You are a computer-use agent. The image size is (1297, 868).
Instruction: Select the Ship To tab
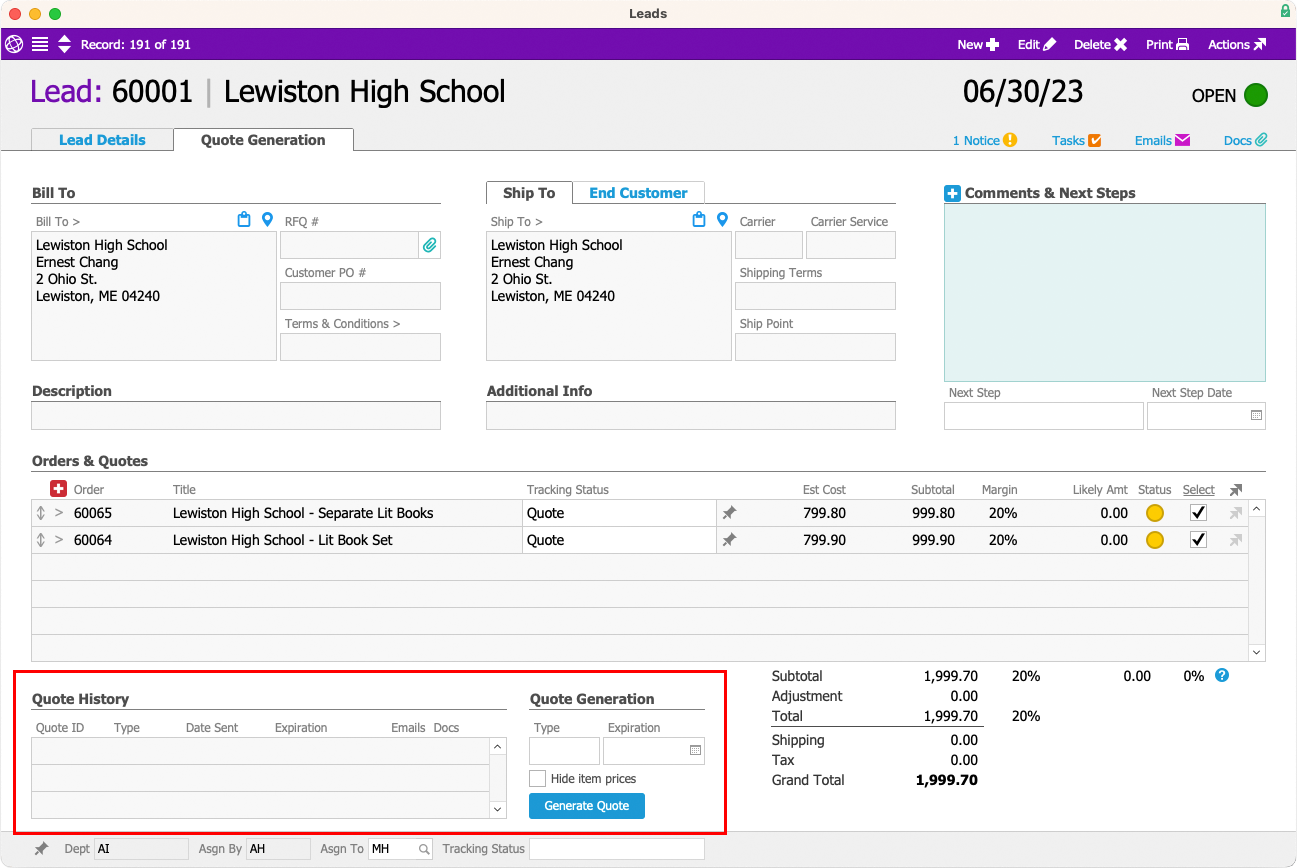[x=529, y=193]
